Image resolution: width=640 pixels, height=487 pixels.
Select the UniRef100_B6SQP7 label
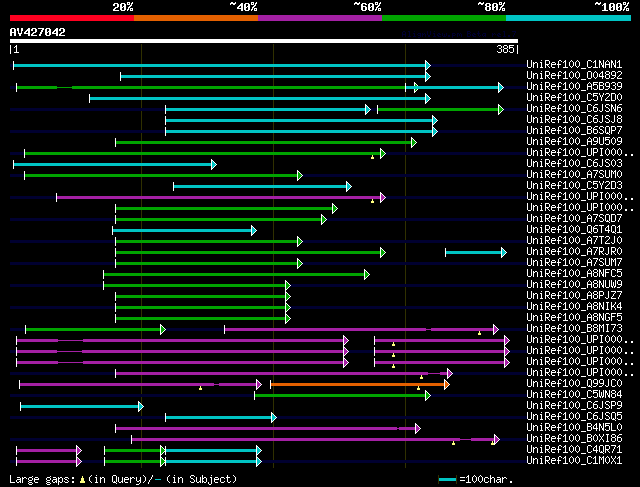(x=574, y=131)
